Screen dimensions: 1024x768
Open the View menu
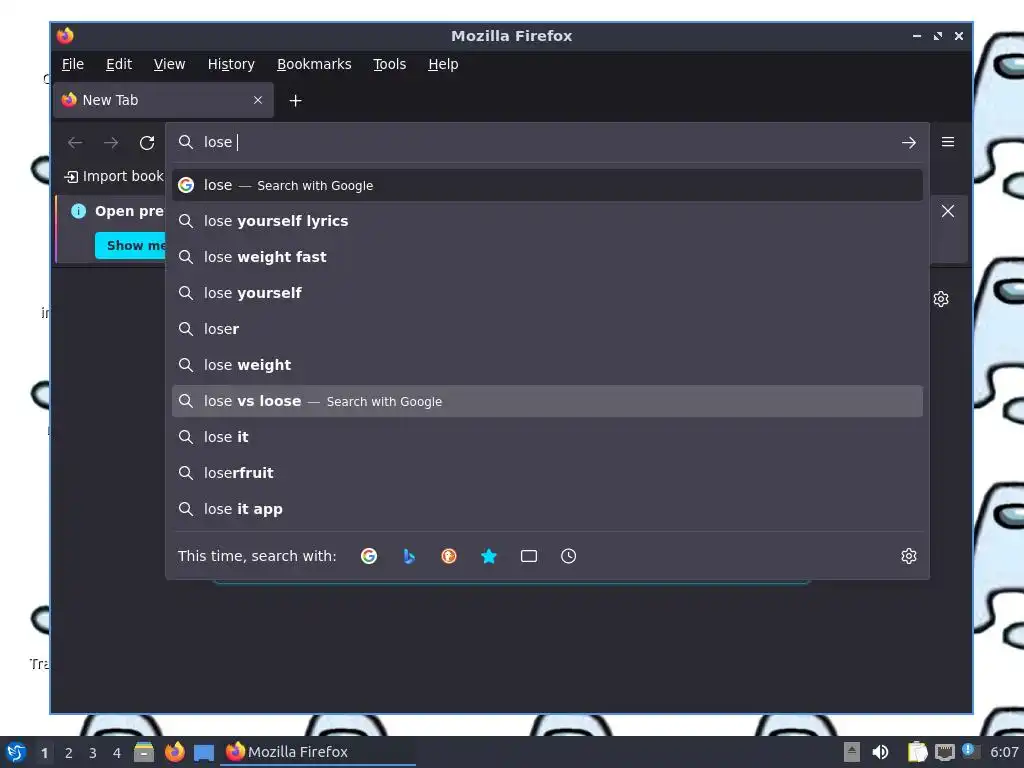pyautogui.click(x=169, y=64)
